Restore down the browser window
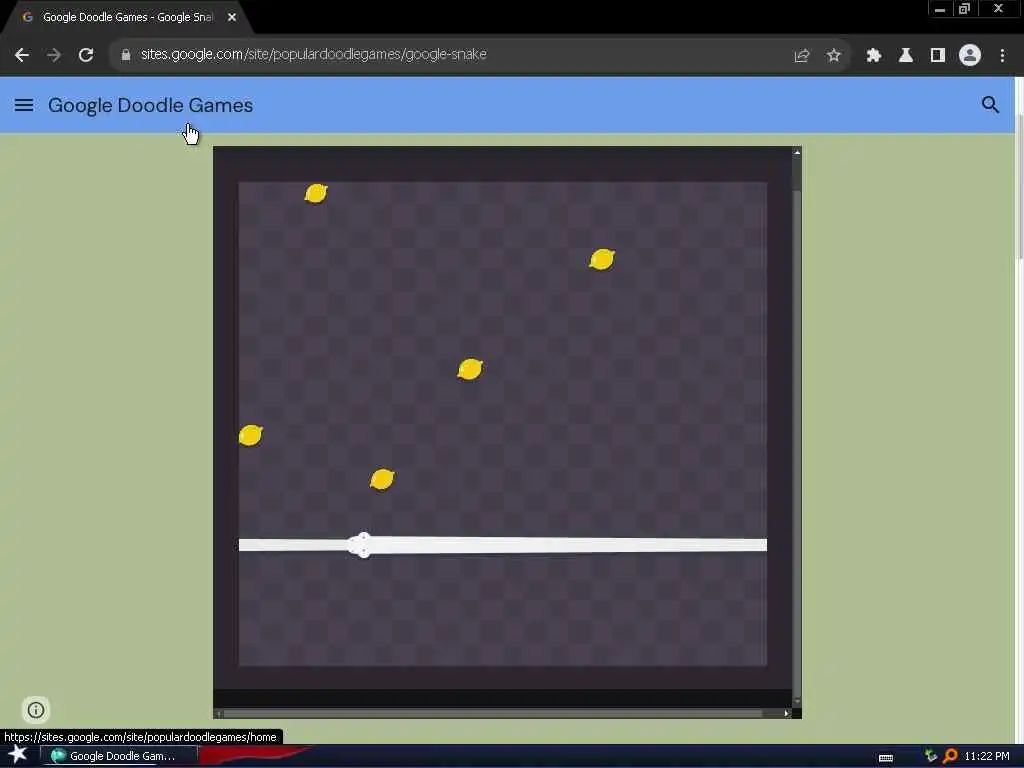This screenshot has height=768, width=1024. coord(965,9)
